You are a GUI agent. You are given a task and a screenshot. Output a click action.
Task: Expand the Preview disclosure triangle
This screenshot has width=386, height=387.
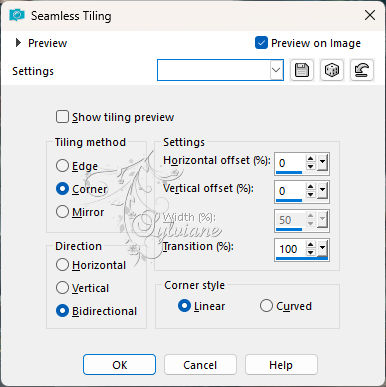(18, 43)
